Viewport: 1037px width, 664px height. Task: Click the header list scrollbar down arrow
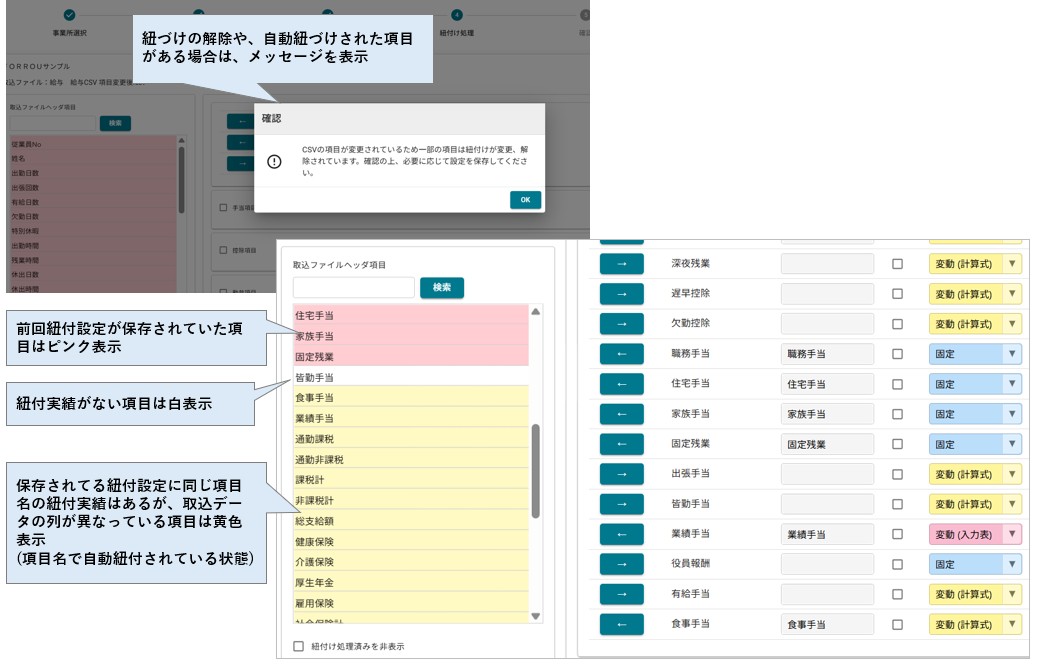(536, 616)
